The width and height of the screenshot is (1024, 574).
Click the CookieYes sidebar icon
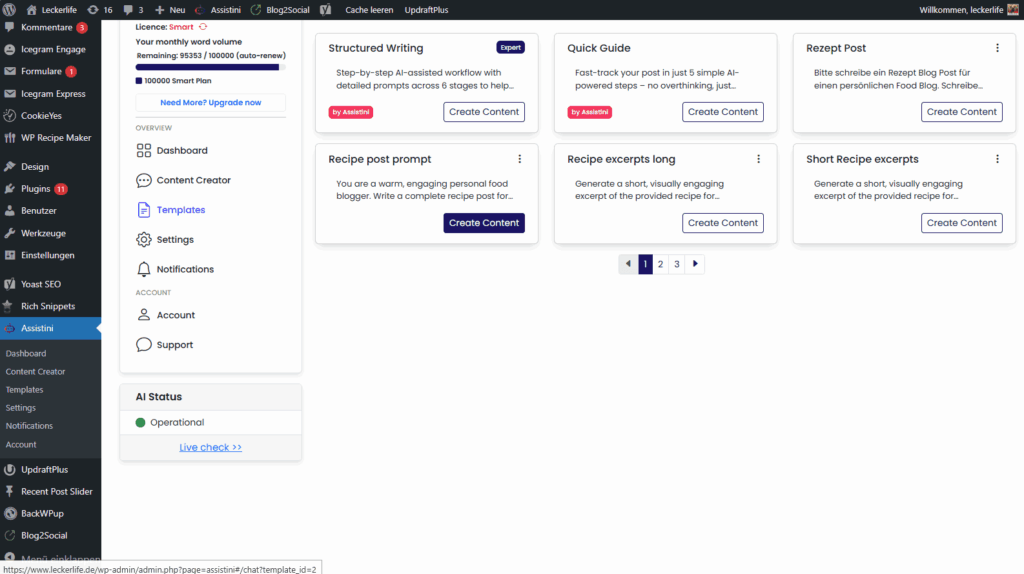pyautogui.click(x=10, y=116)
